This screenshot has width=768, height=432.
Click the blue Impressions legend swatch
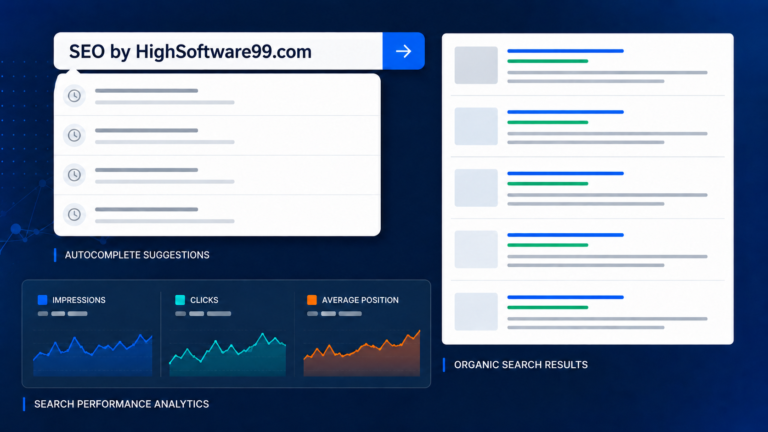(43, 300)
